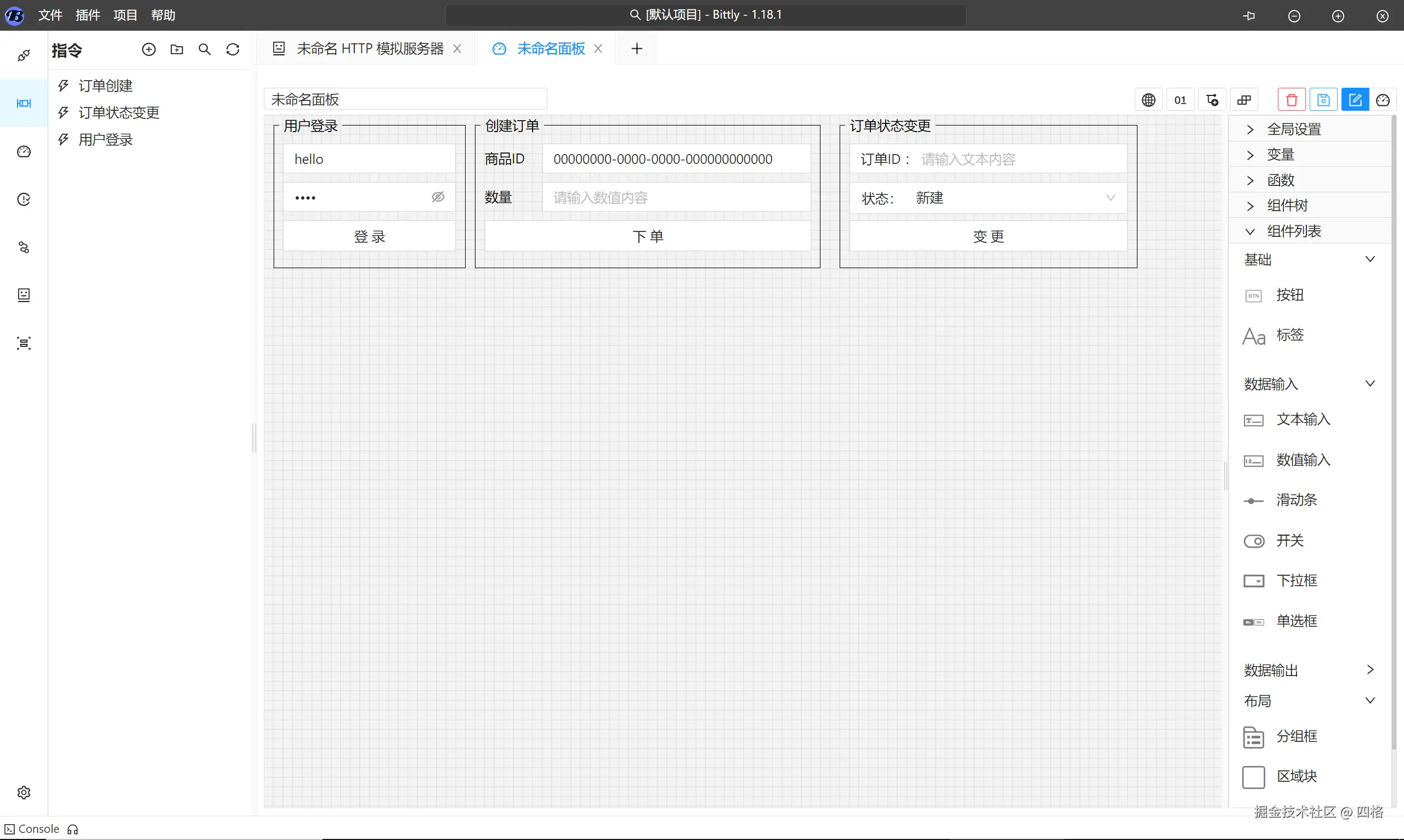Refresh the 指令 command list
The width and height of the screenshot is (1404, 840).
(x=233, y=50)
